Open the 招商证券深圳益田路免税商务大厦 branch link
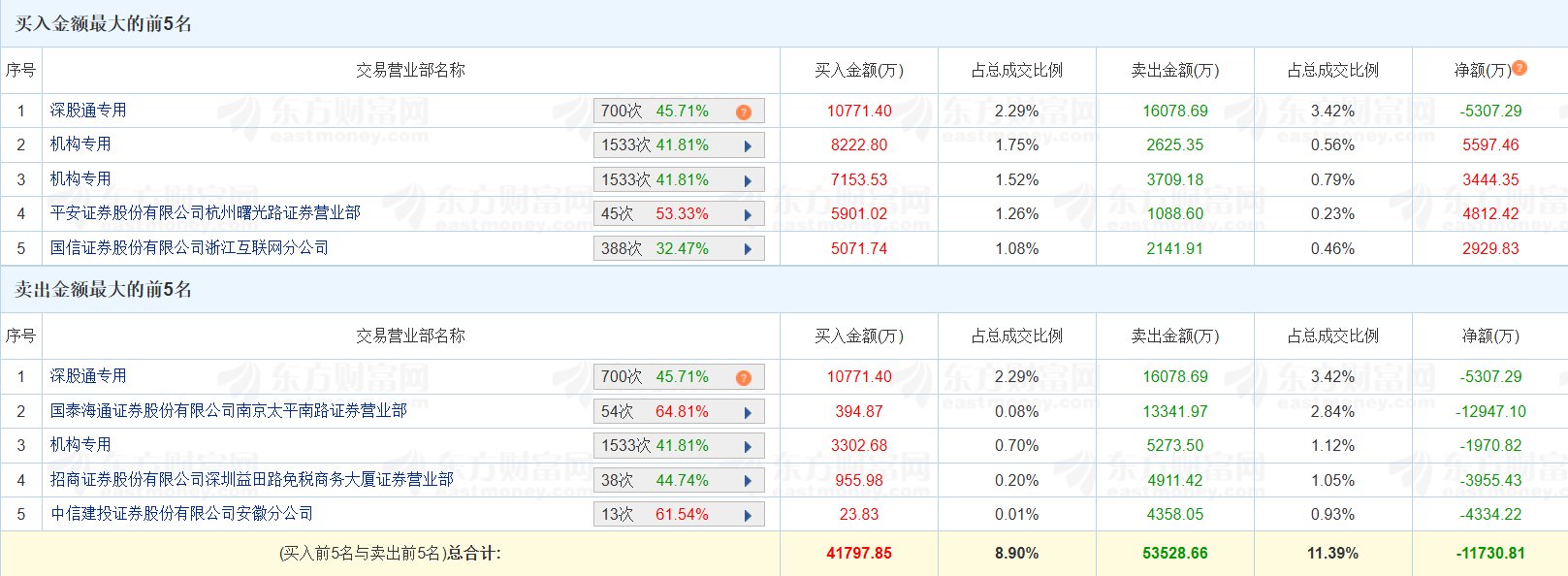1568x576 pixels. pyautogui.click(x=251, y=480)
